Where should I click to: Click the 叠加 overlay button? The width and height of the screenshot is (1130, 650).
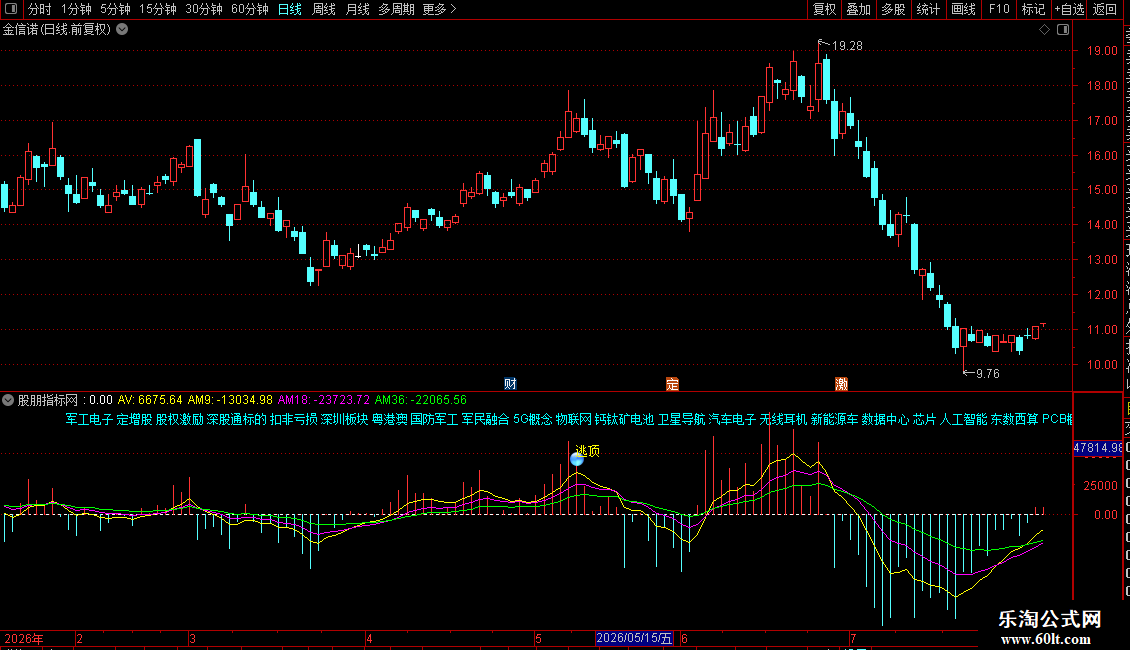[x=859, y=9]
